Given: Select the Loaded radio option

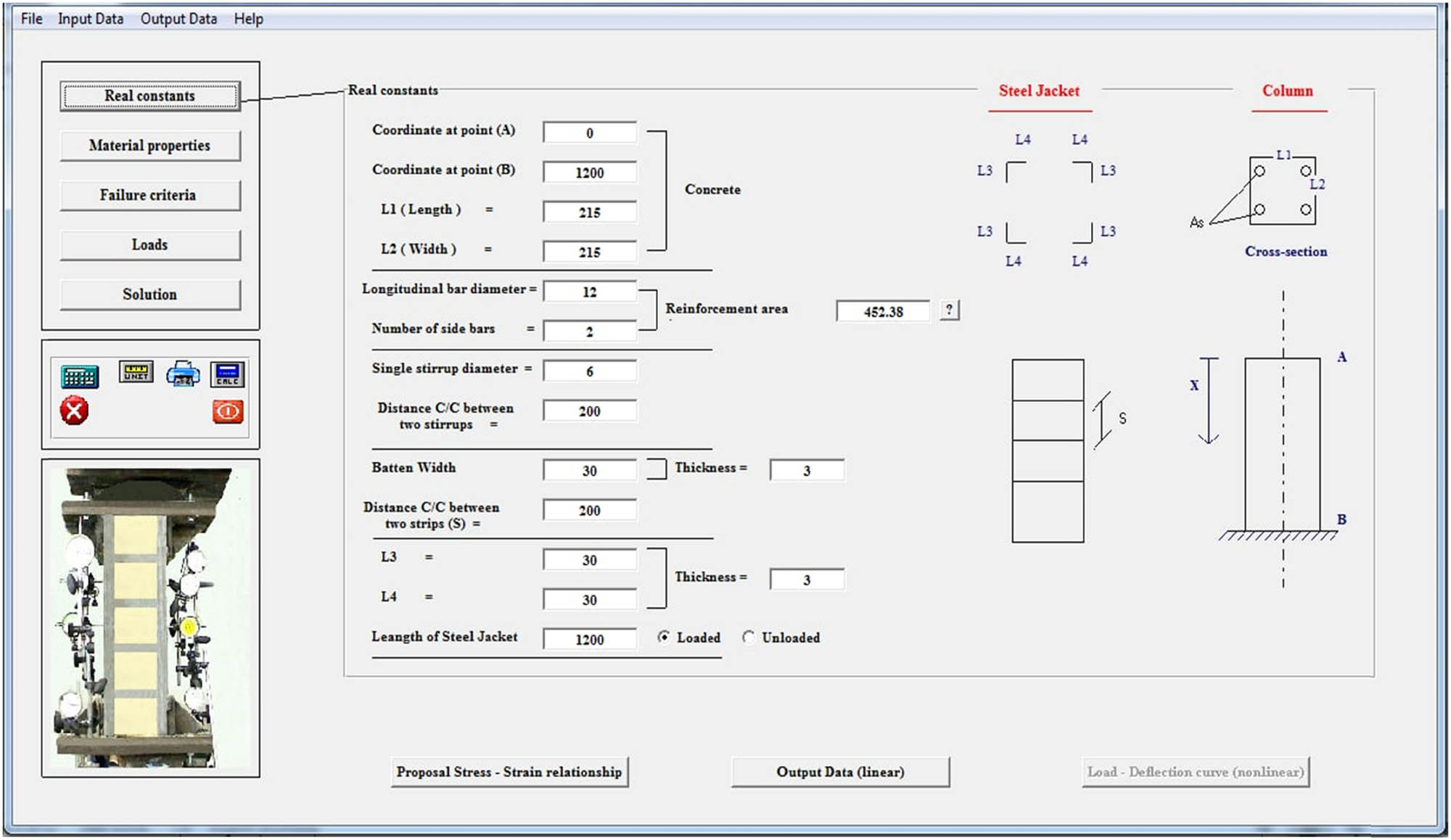Looking at the screenshot, I should pos(664,637).
